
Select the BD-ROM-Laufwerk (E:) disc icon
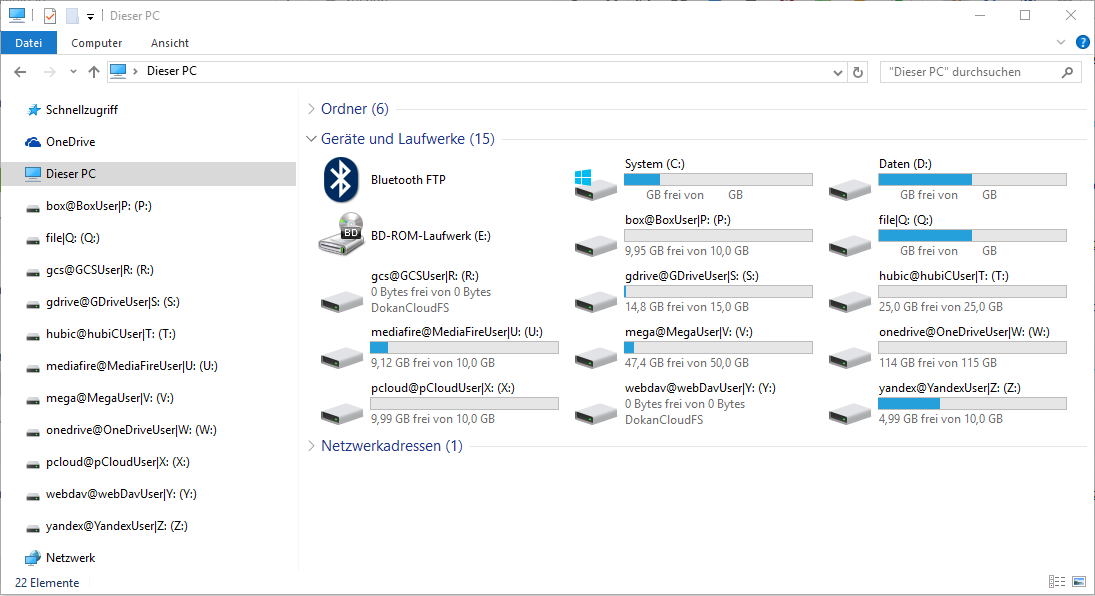[x=341, y=235]
